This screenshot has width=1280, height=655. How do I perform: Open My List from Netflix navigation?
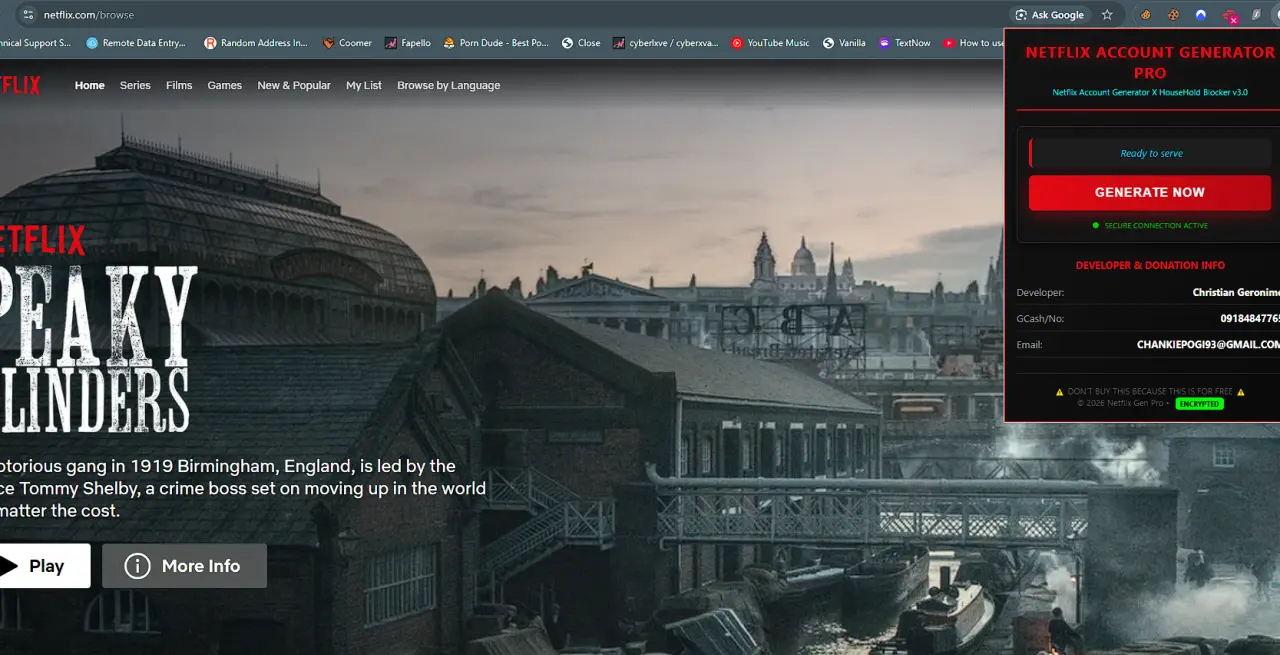click(x=364, y=85)
